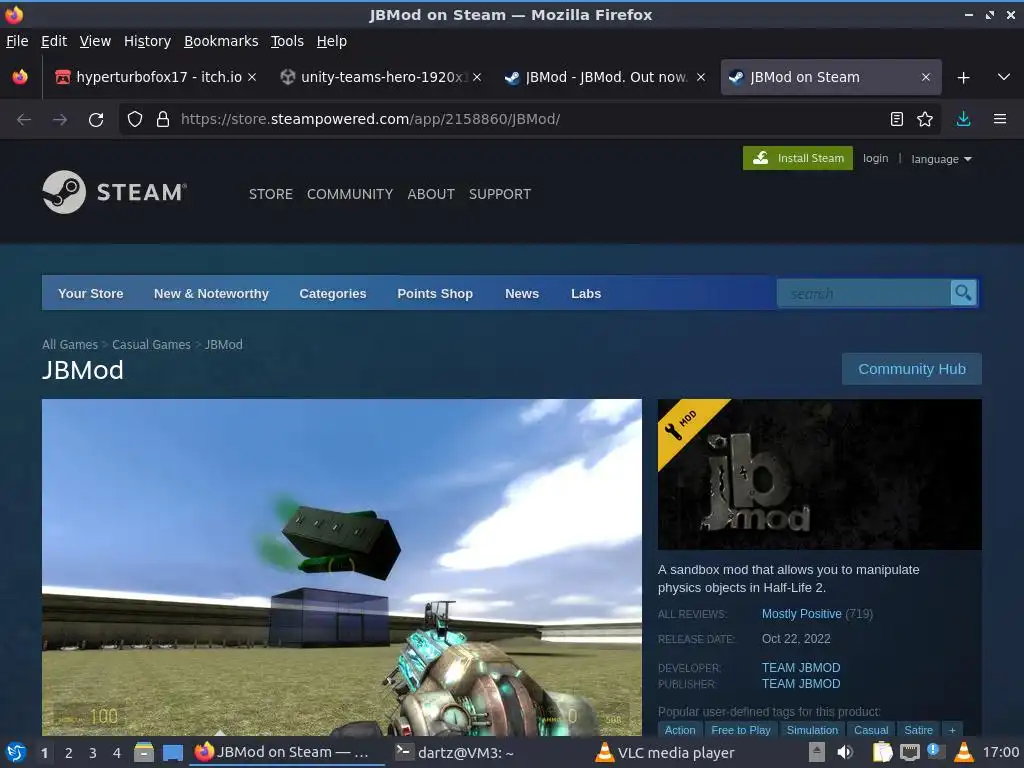
Task: Close the unity-teams-hero tab
Action: (477, 77)
